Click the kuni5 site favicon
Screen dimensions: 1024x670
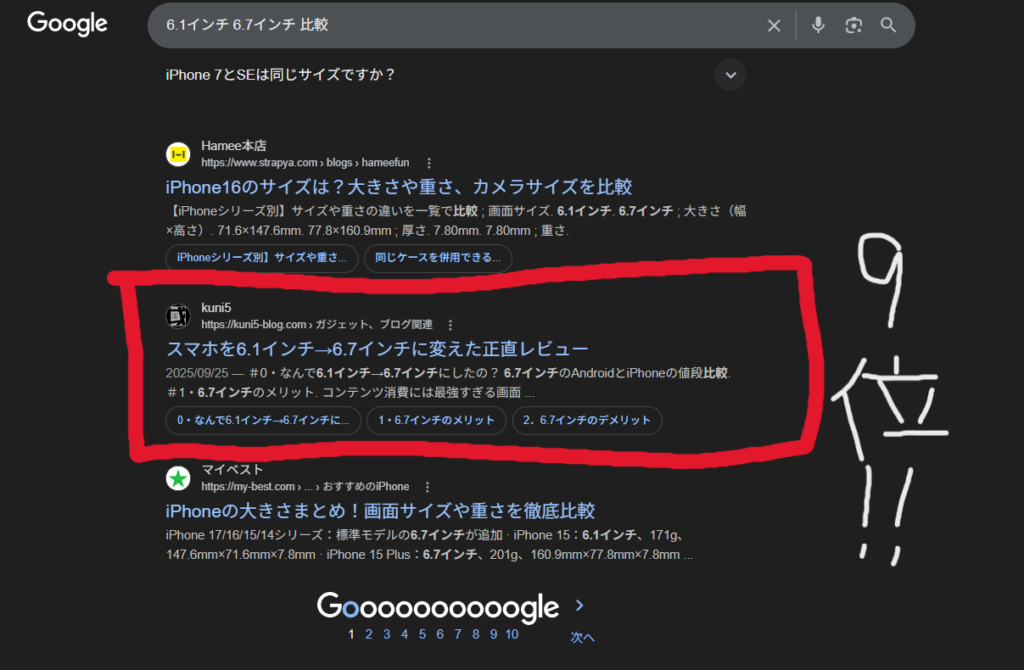pyautogui.click(x=178, y=316)
